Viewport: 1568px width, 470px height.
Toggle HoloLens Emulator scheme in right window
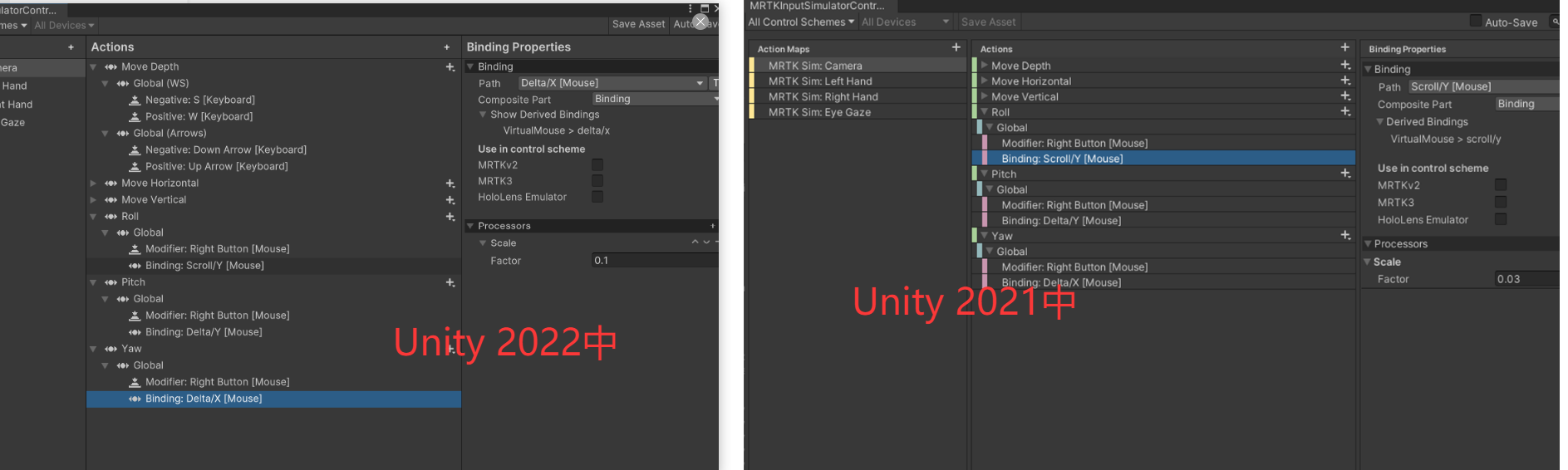click(1501, 220)
